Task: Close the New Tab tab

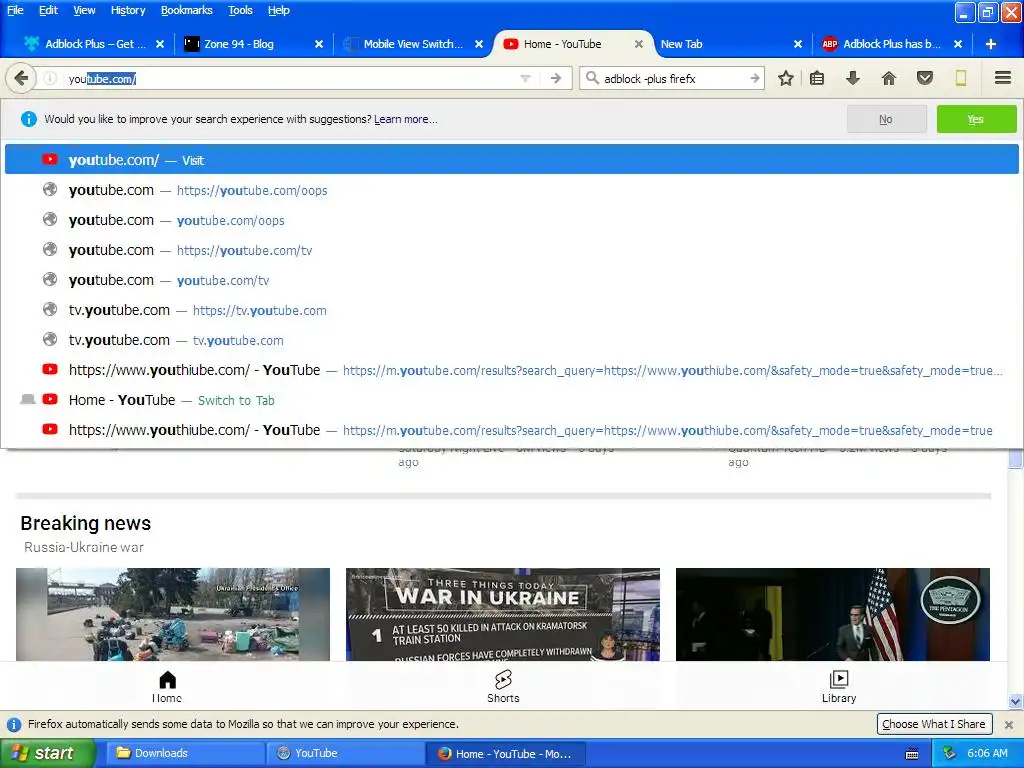Action: [797, 44]
